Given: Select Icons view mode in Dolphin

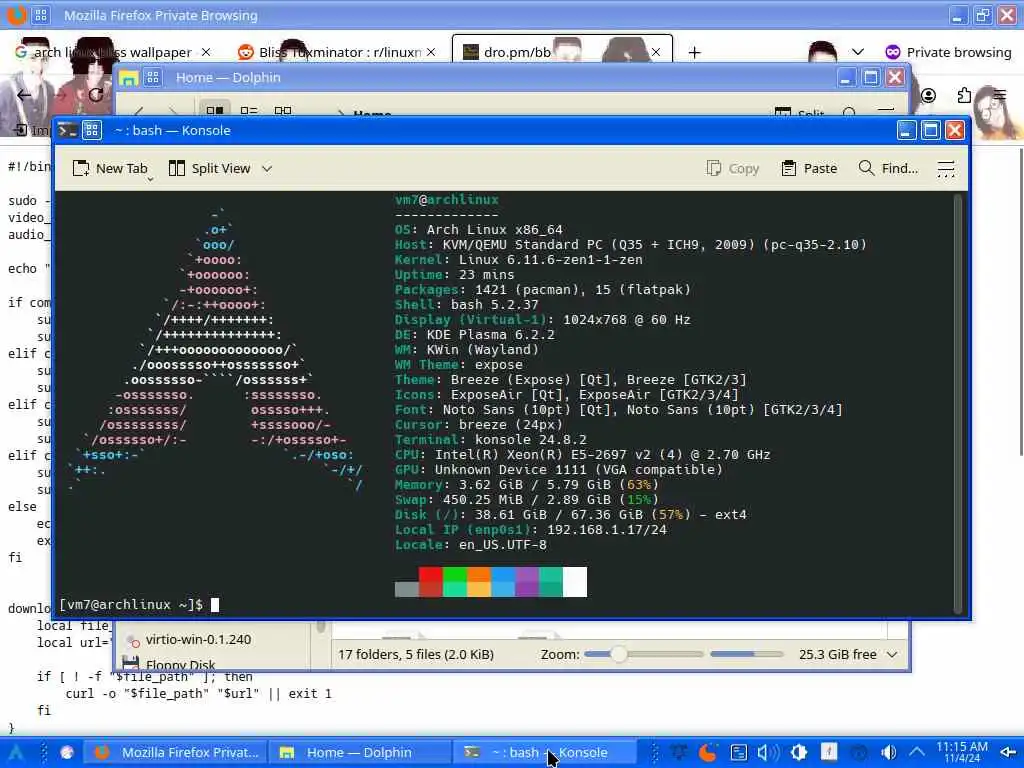Looking at the screenshot, I should click(x=215, y=110).
